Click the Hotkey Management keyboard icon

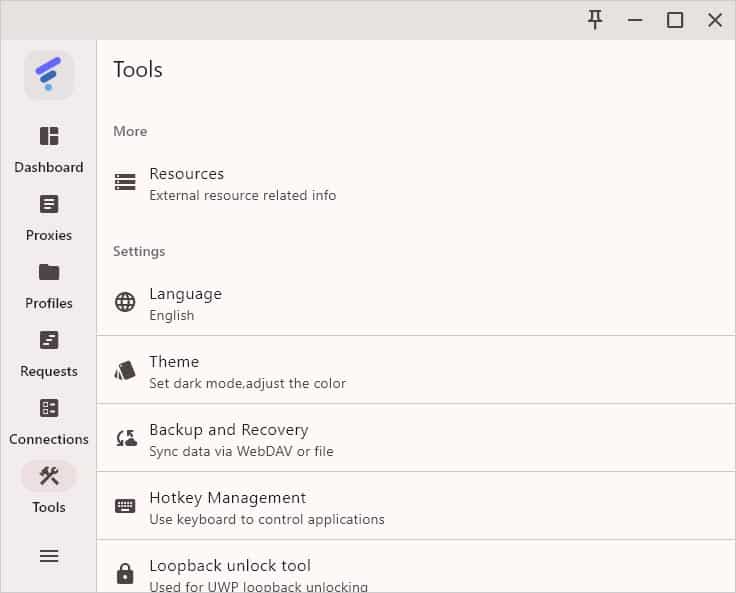125,506
